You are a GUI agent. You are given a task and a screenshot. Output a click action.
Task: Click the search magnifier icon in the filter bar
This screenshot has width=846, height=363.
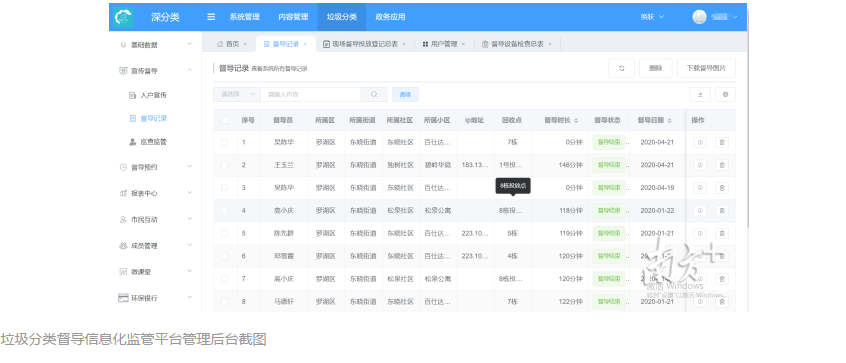tap(374, 94)
